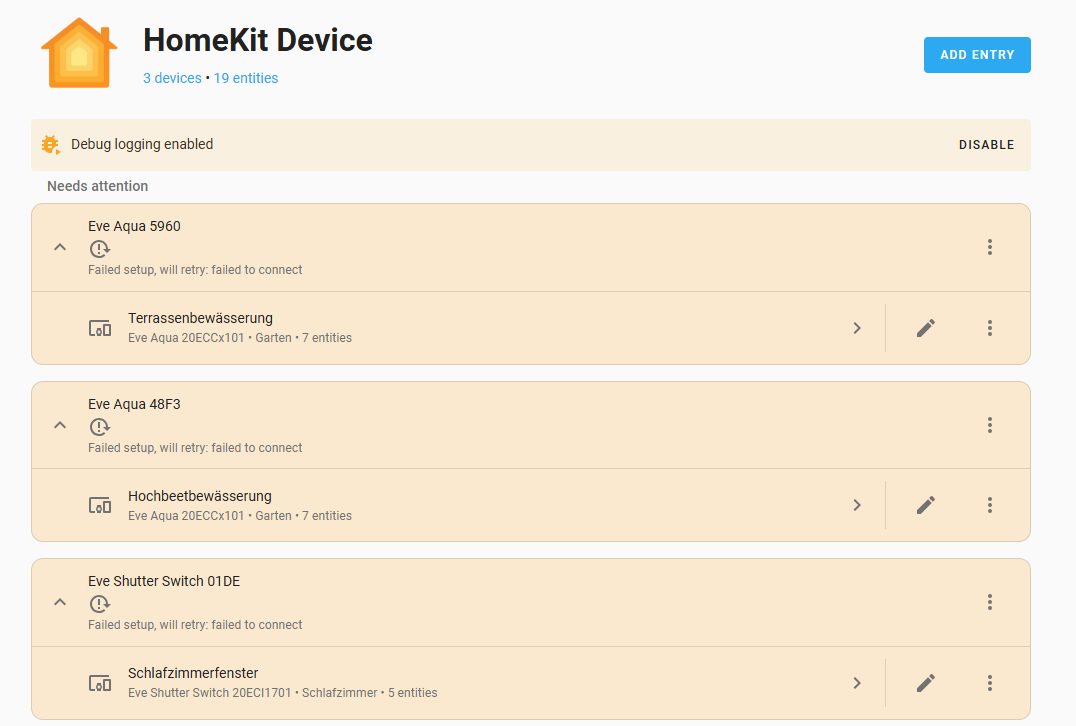This screenshot has height=726, width=1076.
Task: Open Schlafzimmerfenster device details via chevron
Action: point(857,683)
